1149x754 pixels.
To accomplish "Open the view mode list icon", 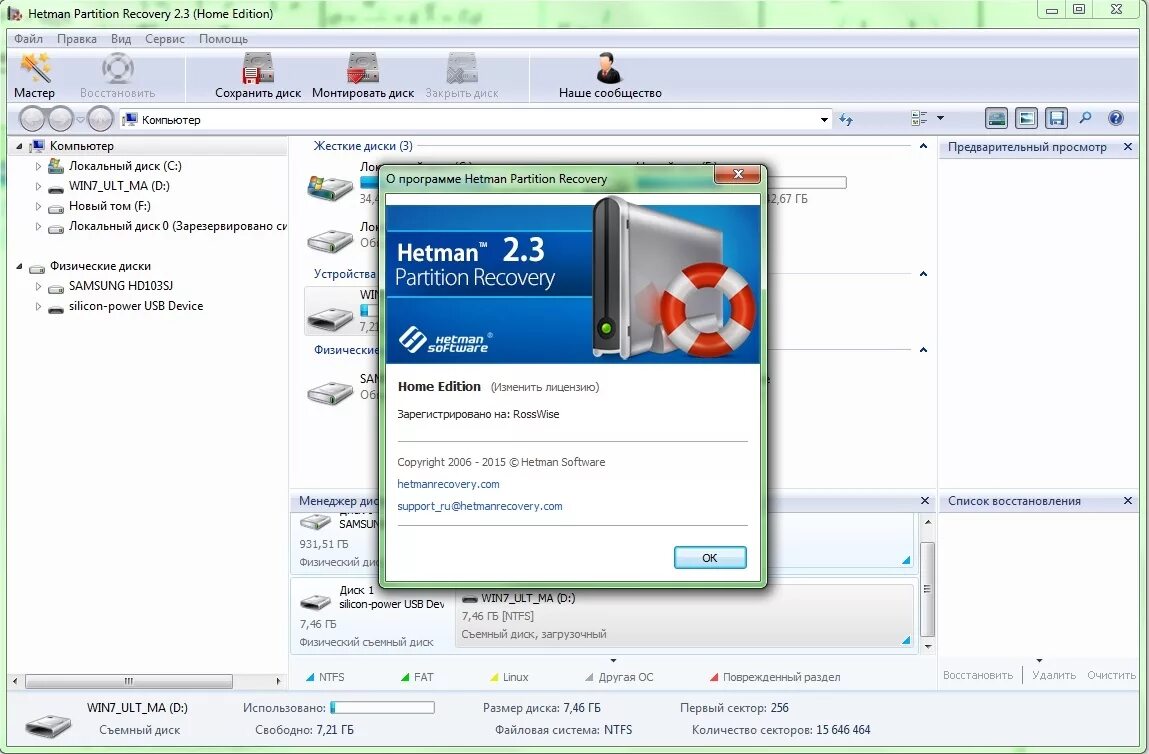I will (918, 118).
